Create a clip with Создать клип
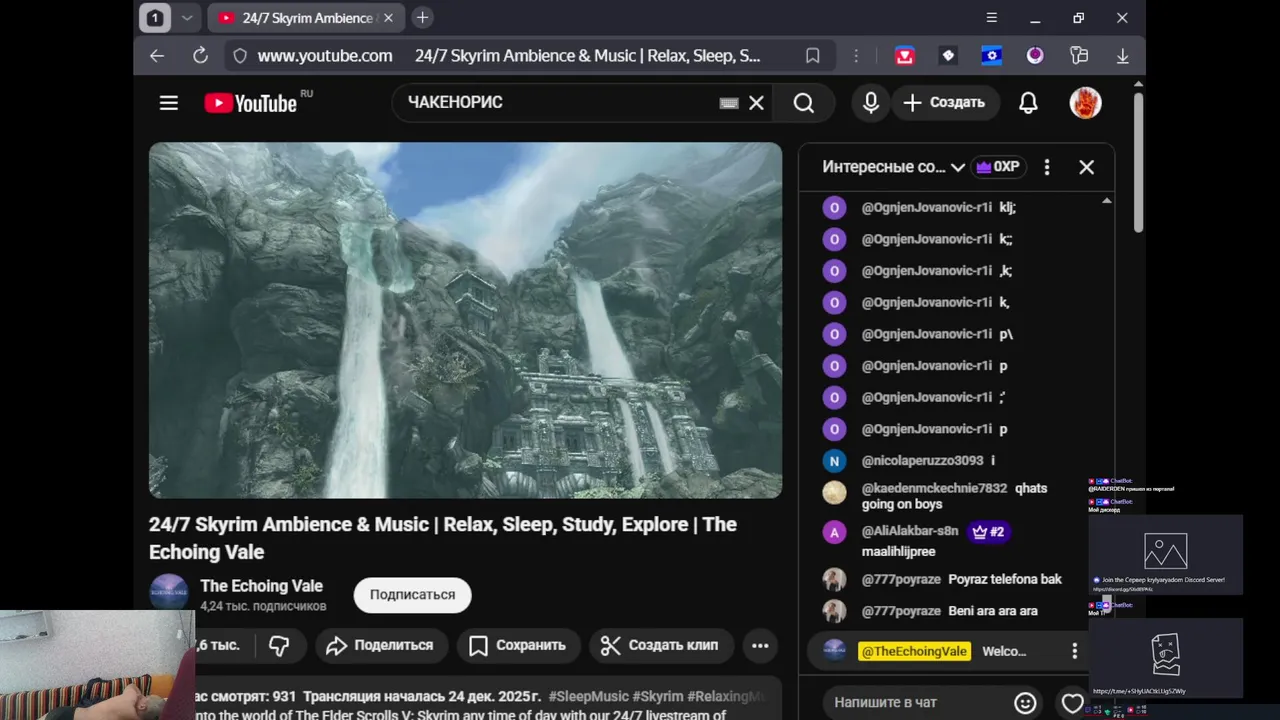 (x=660, y=646)
